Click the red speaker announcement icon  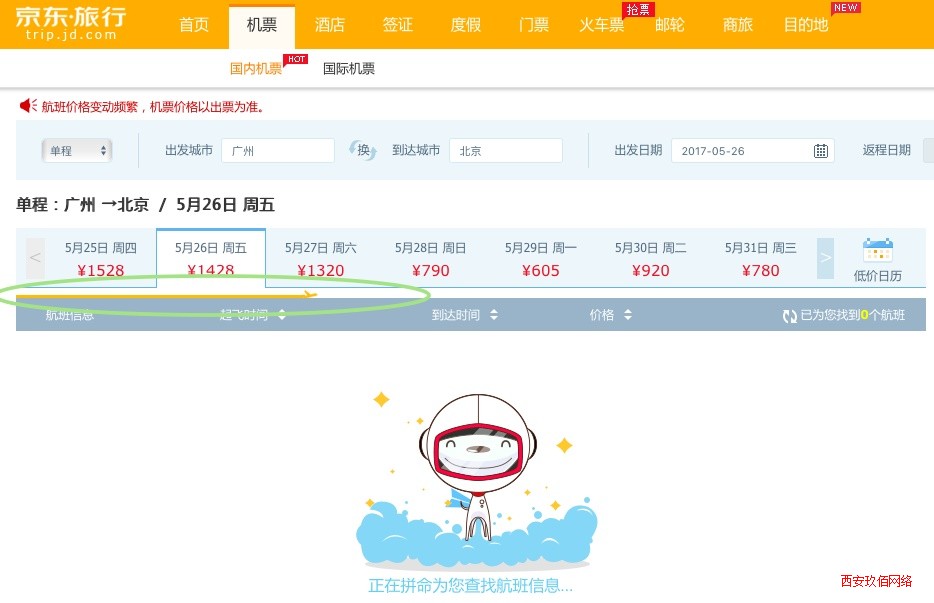point(28,106)
